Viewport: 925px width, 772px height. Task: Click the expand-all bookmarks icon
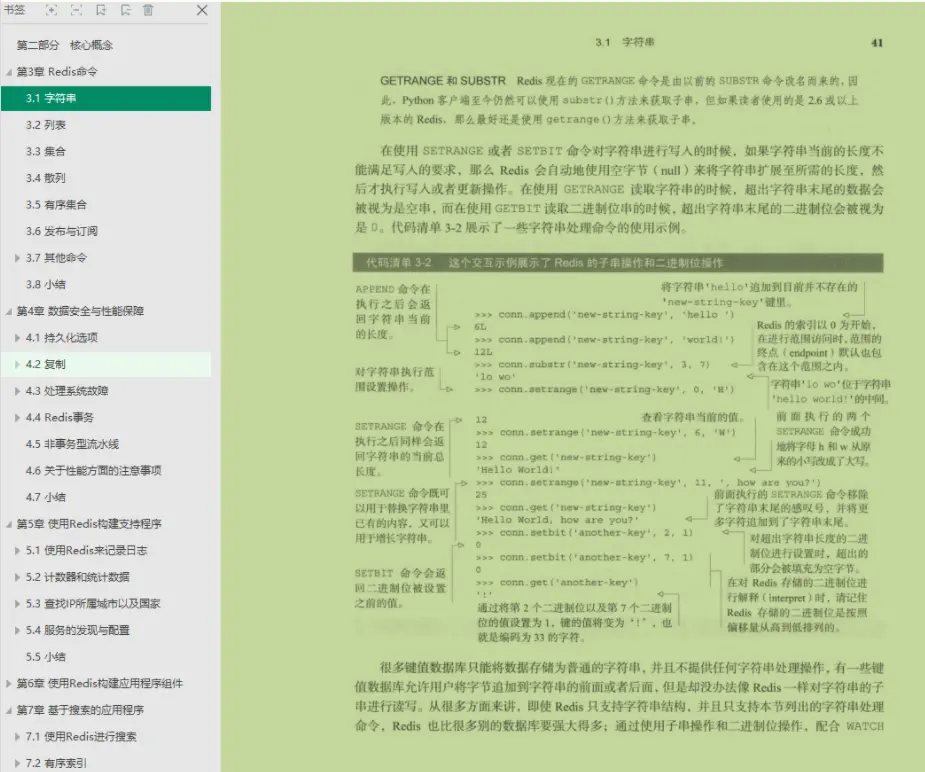51,10
